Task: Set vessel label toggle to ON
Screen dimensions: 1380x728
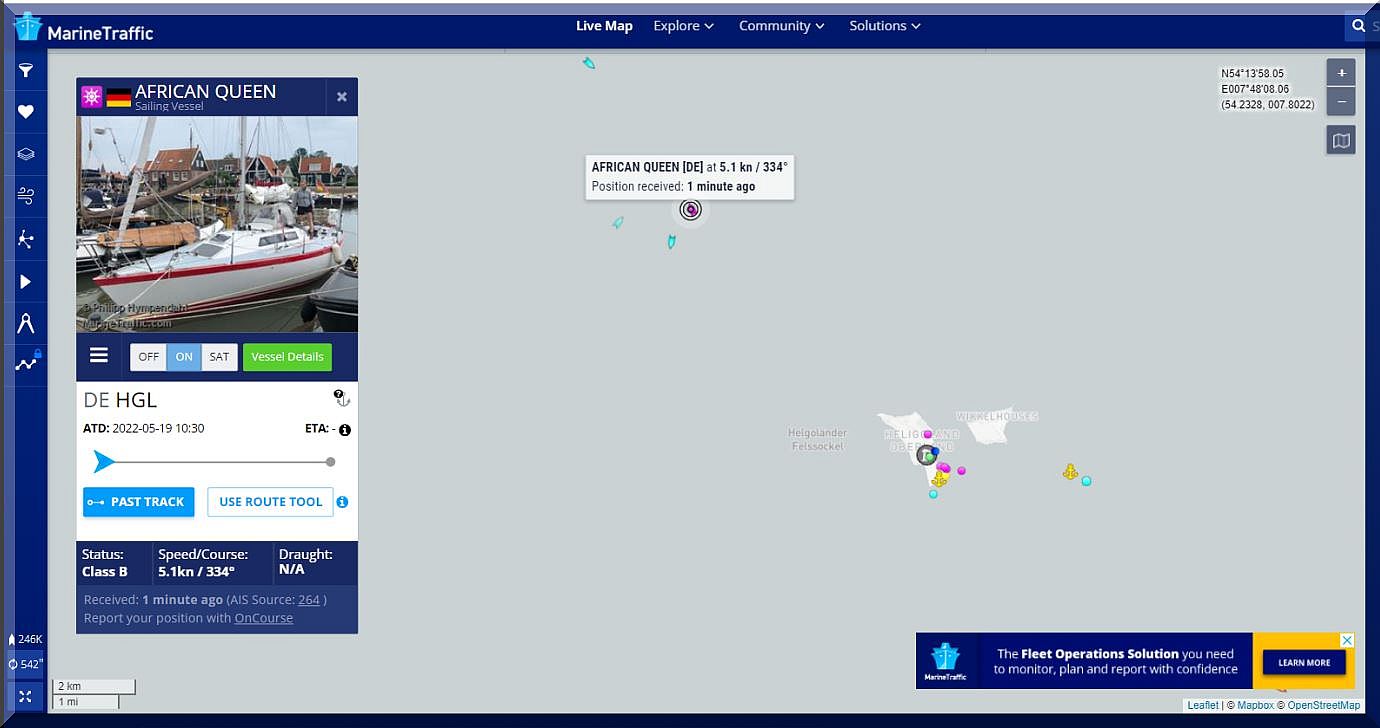Action: click(184, 357)
